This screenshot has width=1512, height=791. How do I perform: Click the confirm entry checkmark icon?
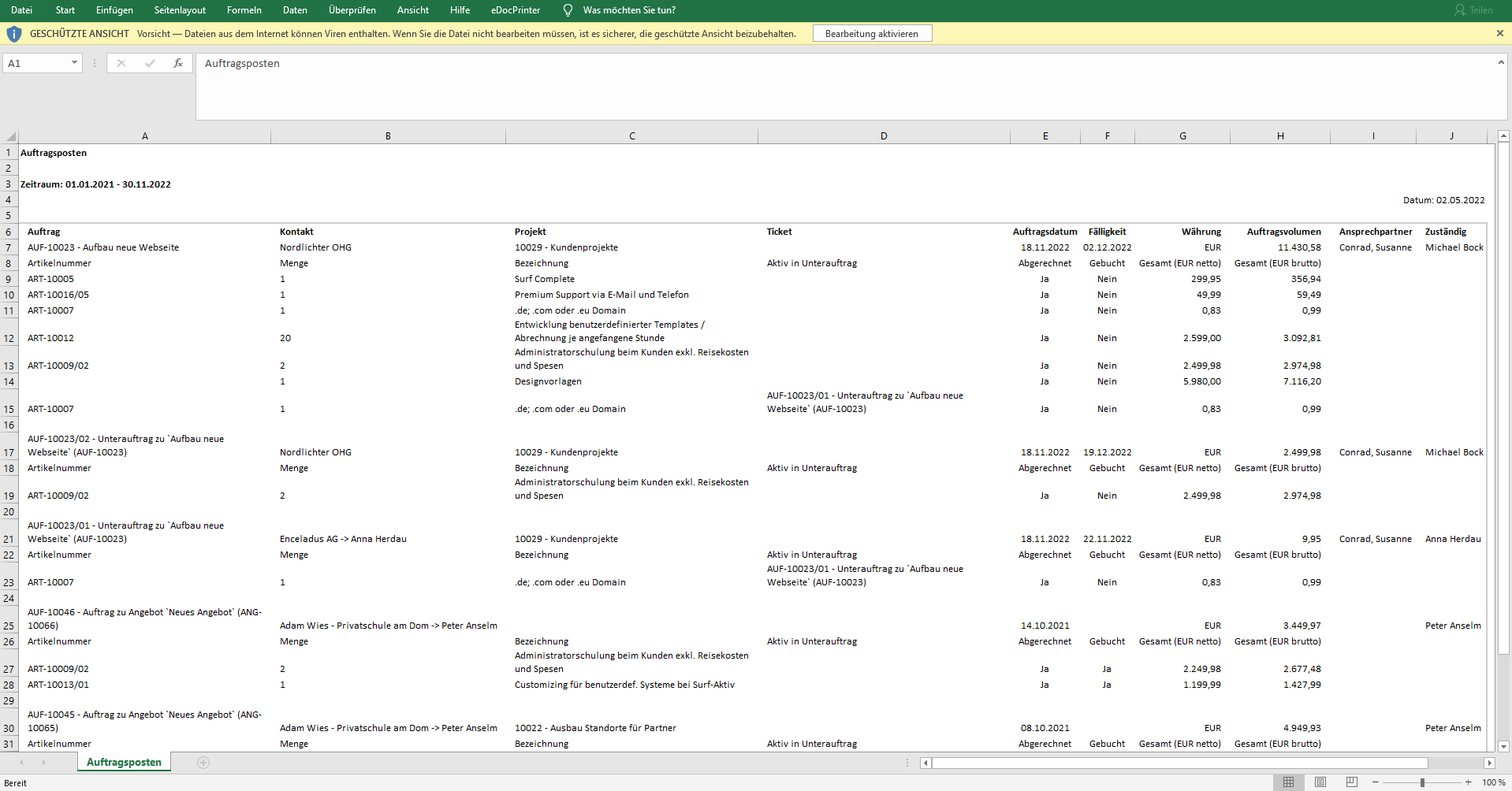pos(150,63)
